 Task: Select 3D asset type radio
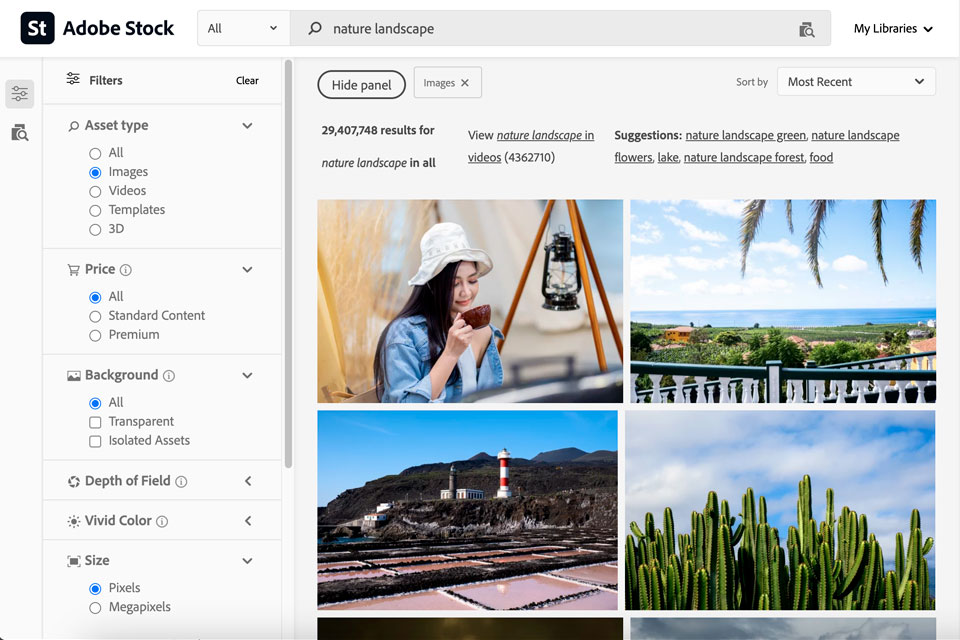95,230
